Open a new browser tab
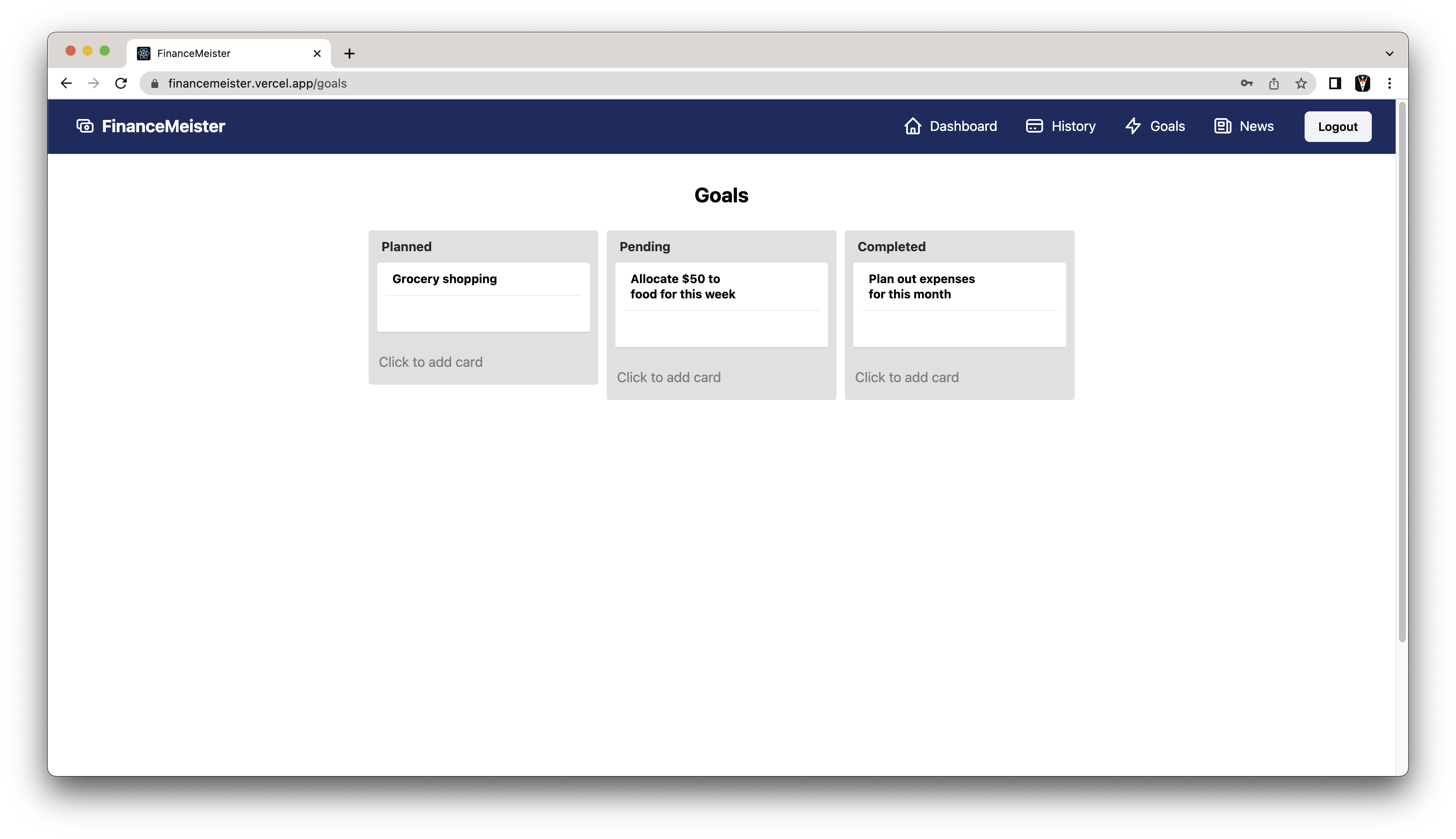The width and height of the screenshot is (1456, 839). pyautogui.click(x=349, y=54)
